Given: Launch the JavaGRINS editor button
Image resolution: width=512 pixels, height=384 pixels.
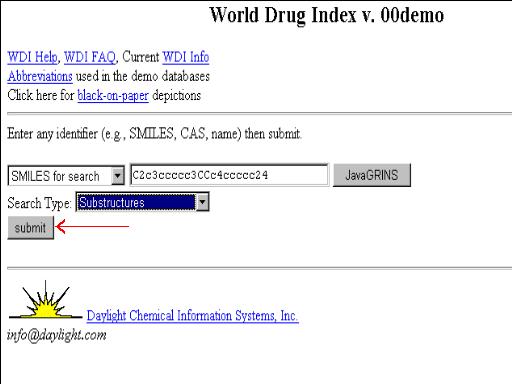Looking at the screenshot, I should 372,175.
